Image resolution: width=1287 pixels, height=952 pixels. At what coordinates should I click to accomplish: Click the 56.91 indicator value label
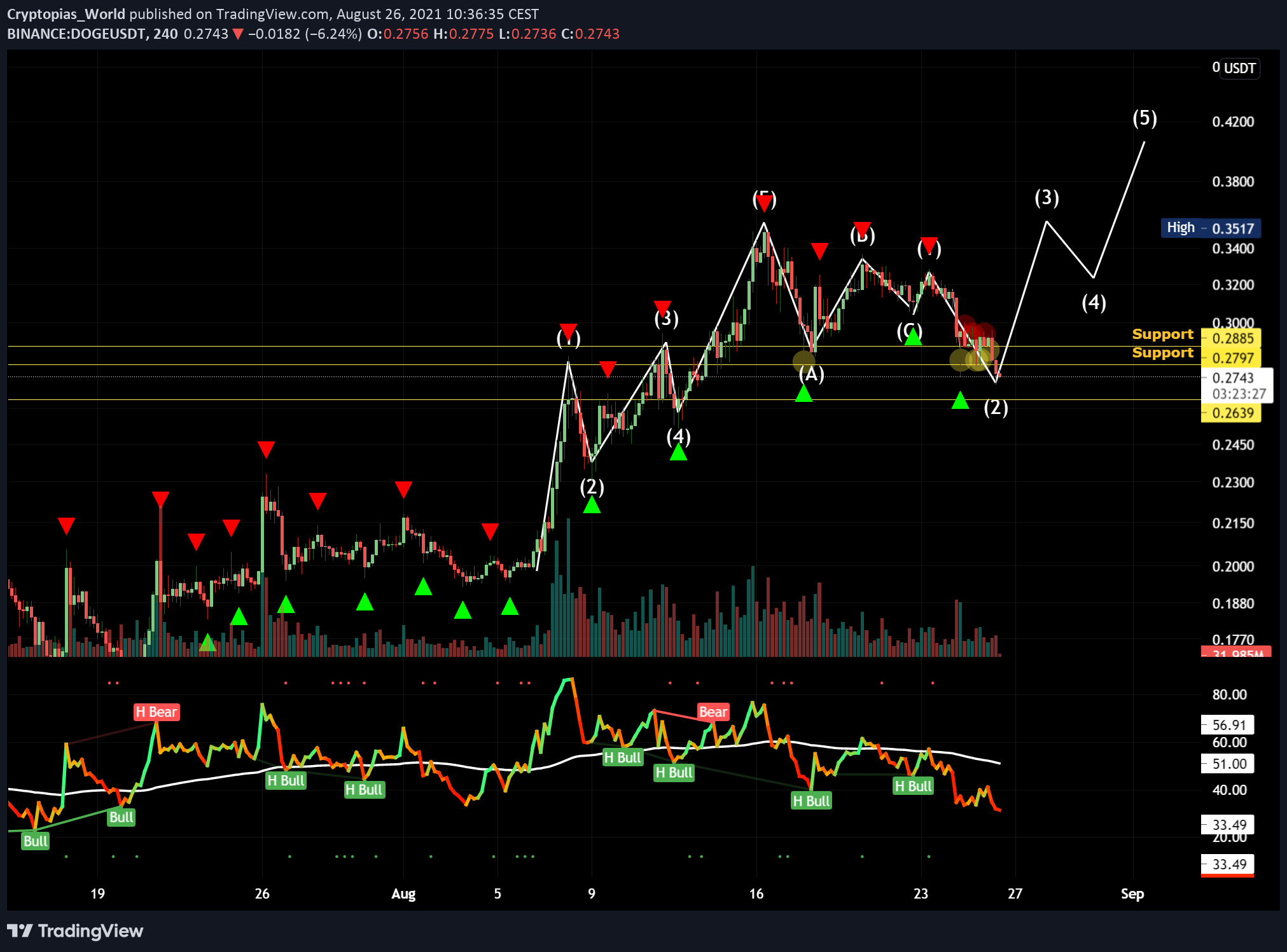point(1228,725)
